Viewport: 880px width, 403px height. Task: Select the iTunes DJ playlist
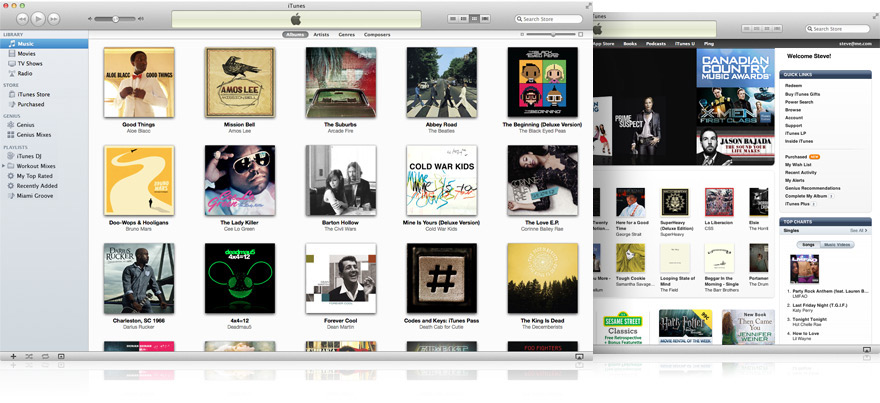(x=44, y=156)
